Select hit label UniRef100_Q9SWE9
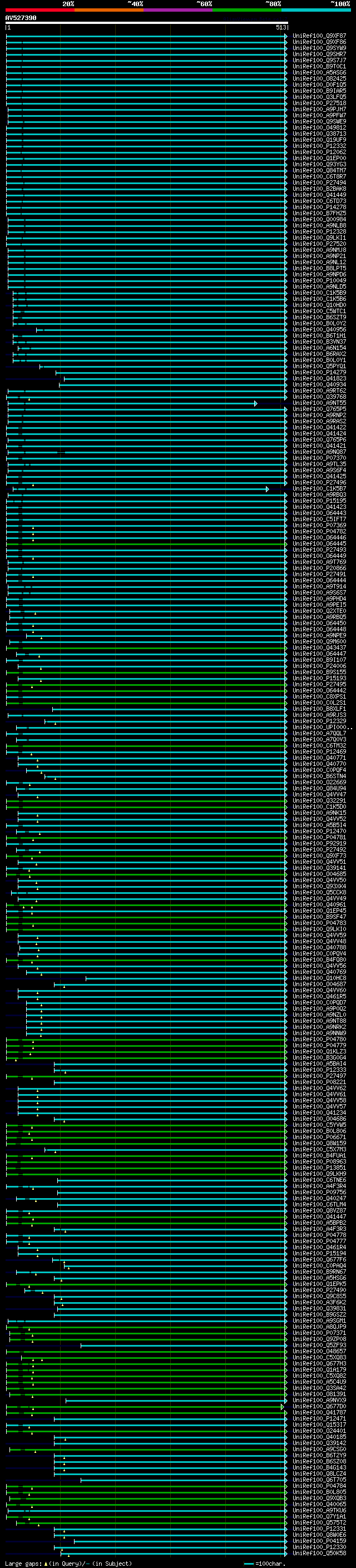 319,122
